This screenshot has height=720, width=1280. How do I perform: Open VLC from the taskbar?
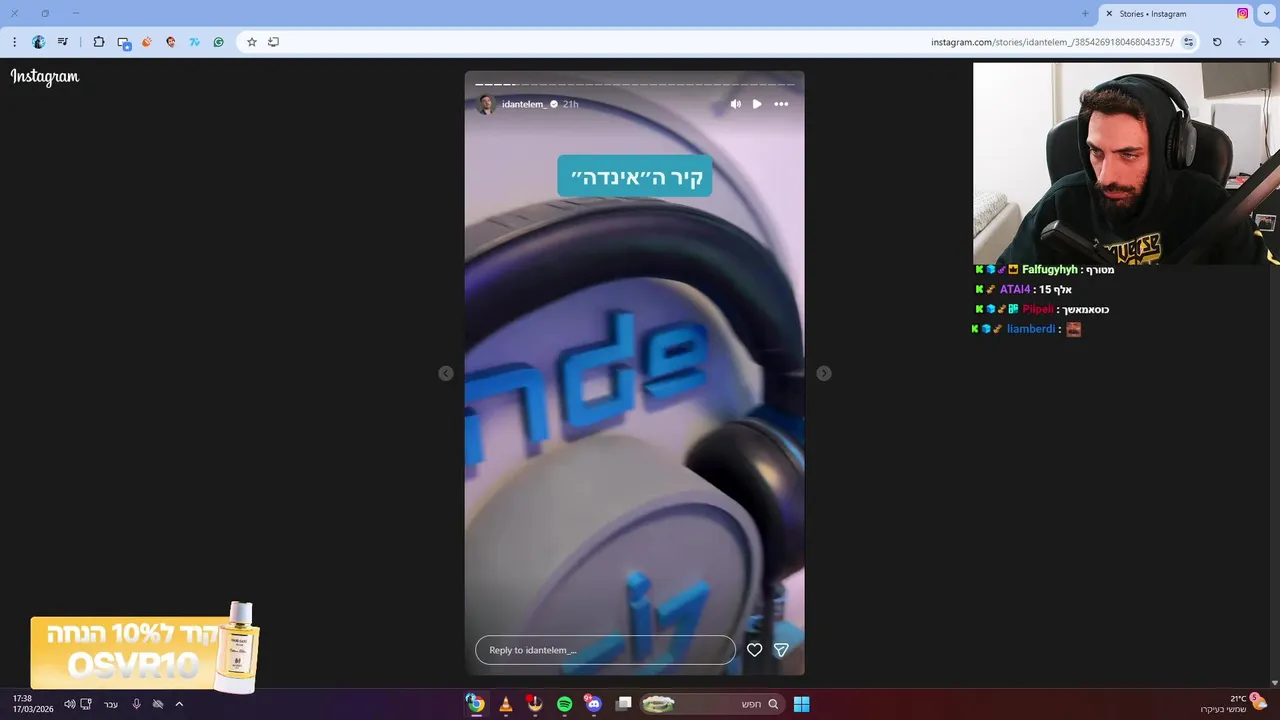click(506, 704)
